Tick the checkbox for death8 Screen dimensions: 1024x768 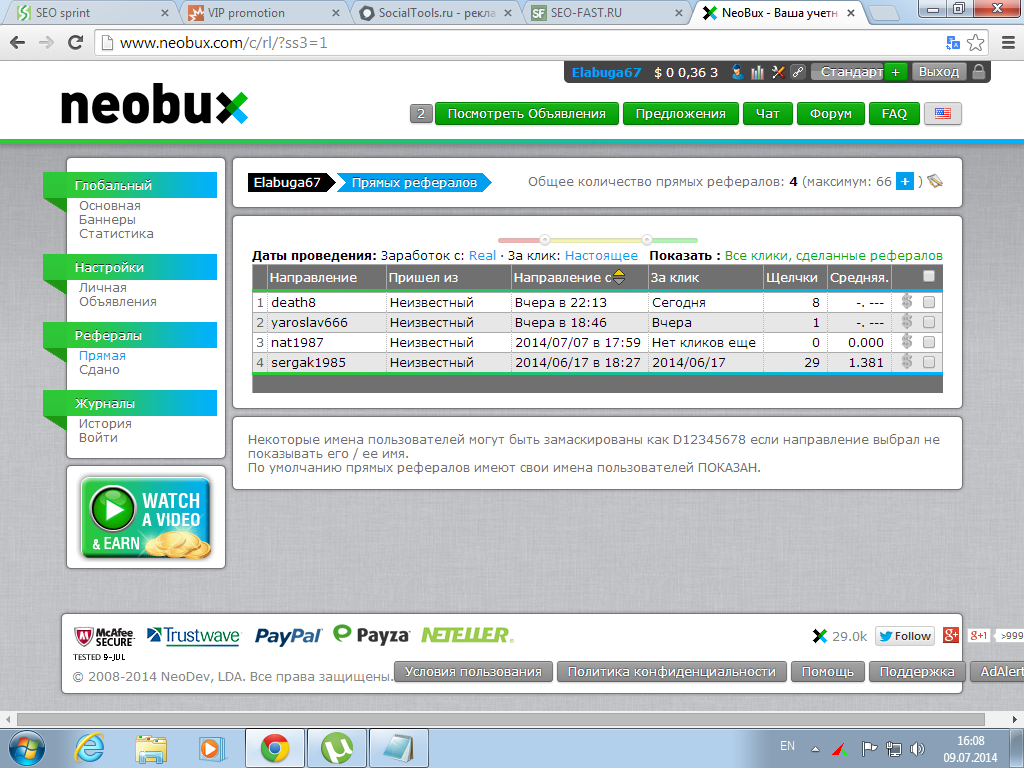(929, 302)
